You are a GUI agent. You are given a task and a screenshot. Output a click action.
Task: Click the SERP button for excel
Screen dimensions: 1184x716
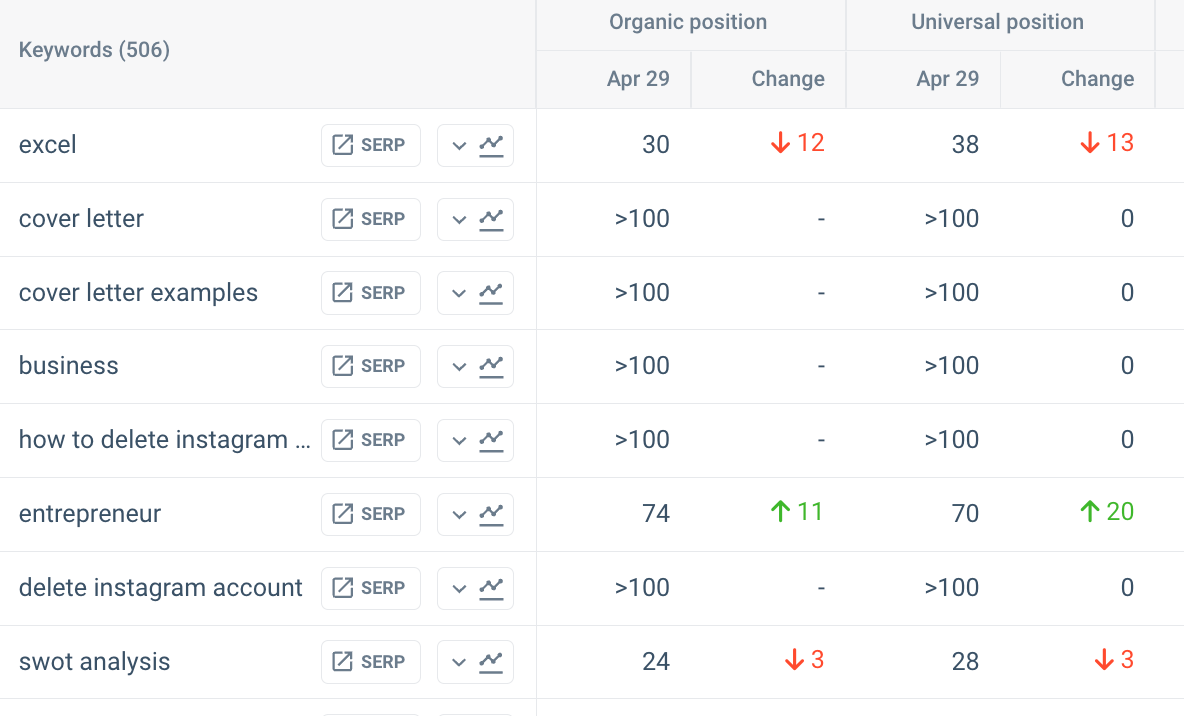point(370,145)
